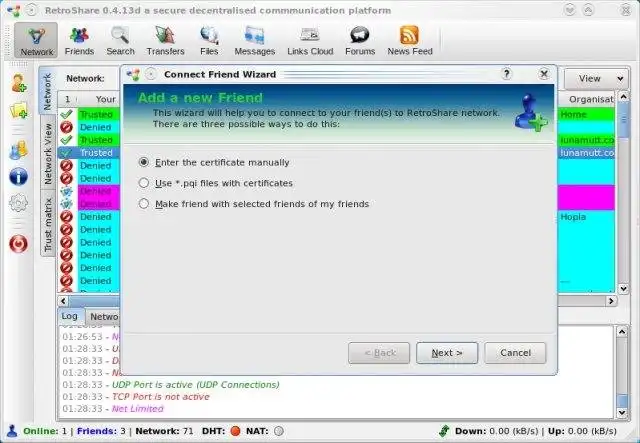The height and width of the screenshot is (443, 640).
Task: Click the blue info sidebar icon
Action: tap(18, 177)
